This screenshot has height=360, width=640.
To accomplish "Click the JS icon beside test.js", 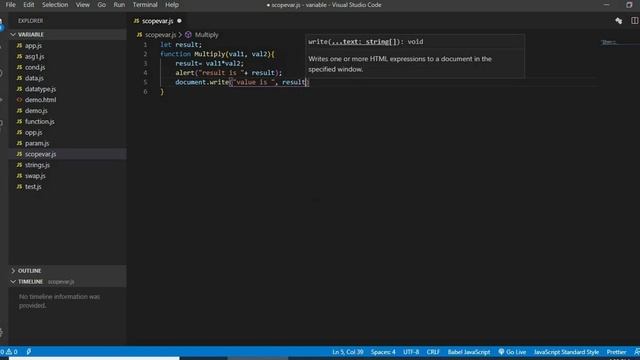I will (19, 187).
